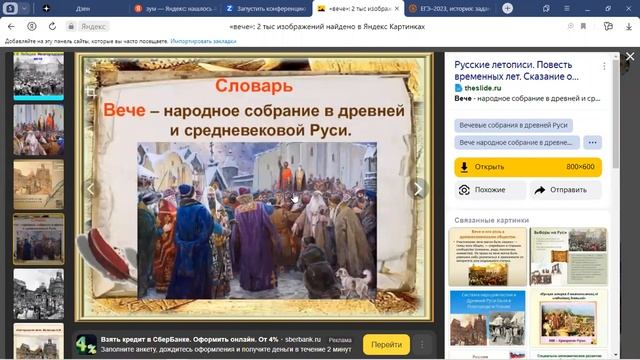Click Импортировать закладки link
Viewport: 640px width, 360px height.
tap(203, 41)
